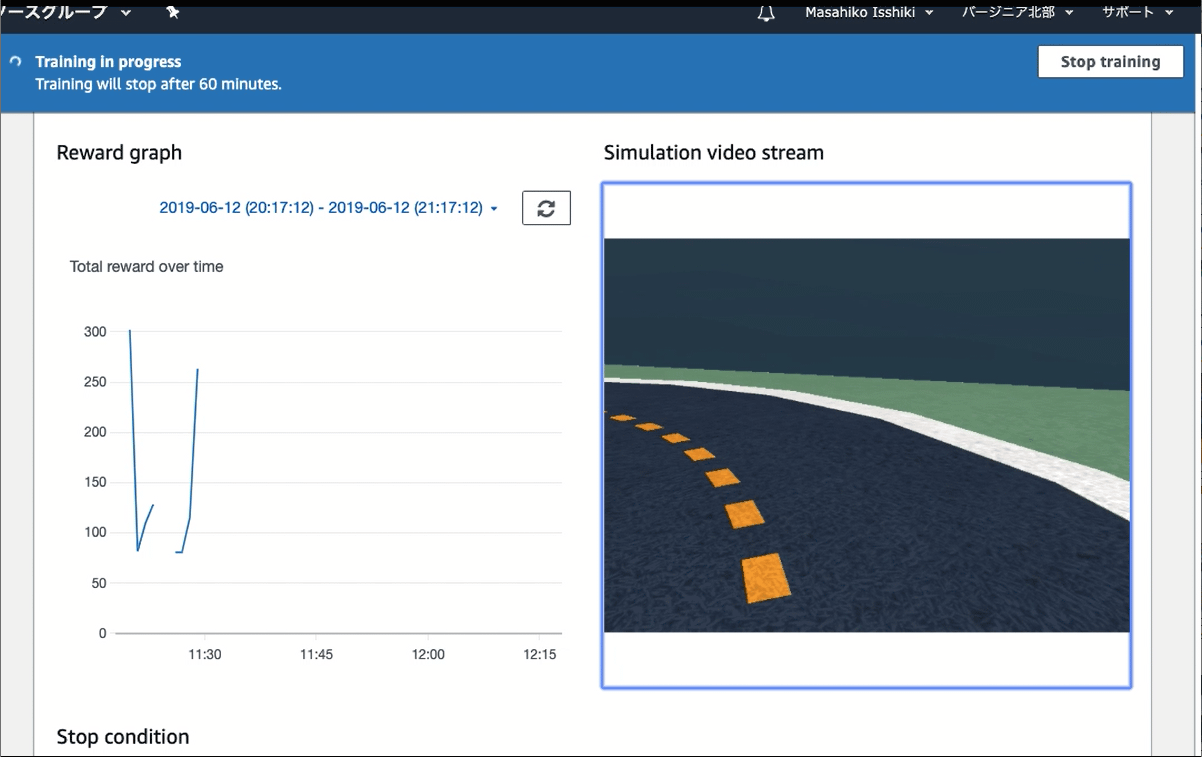Click the chevron next to サポート
Viewport: 1202px width, 757px height.
point(1171,13)
